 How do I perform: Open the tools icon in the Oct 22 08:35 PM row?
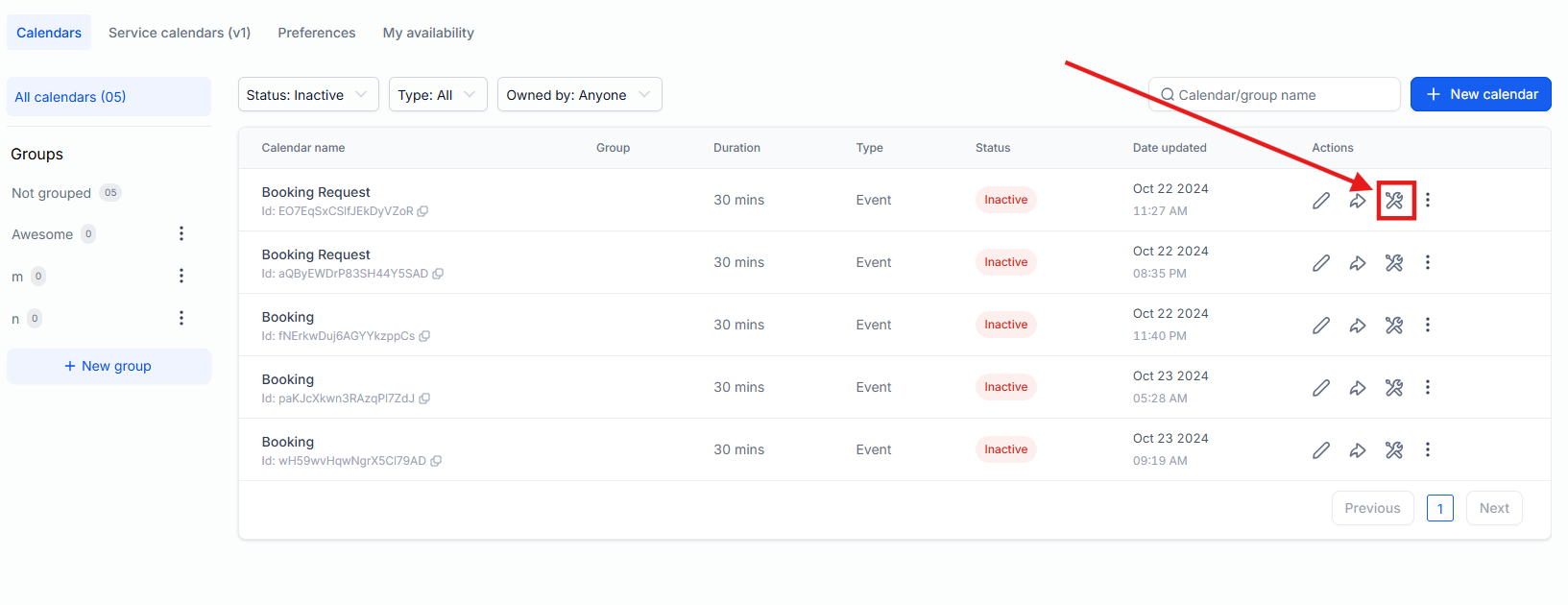coord(1394,263)
